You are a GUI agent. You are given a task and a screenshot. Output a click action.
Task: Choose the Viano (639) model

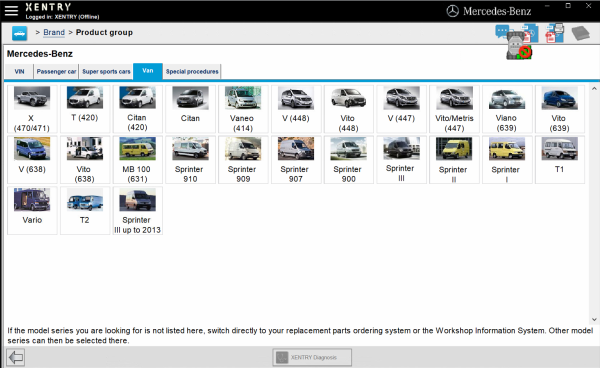(507, 109)
